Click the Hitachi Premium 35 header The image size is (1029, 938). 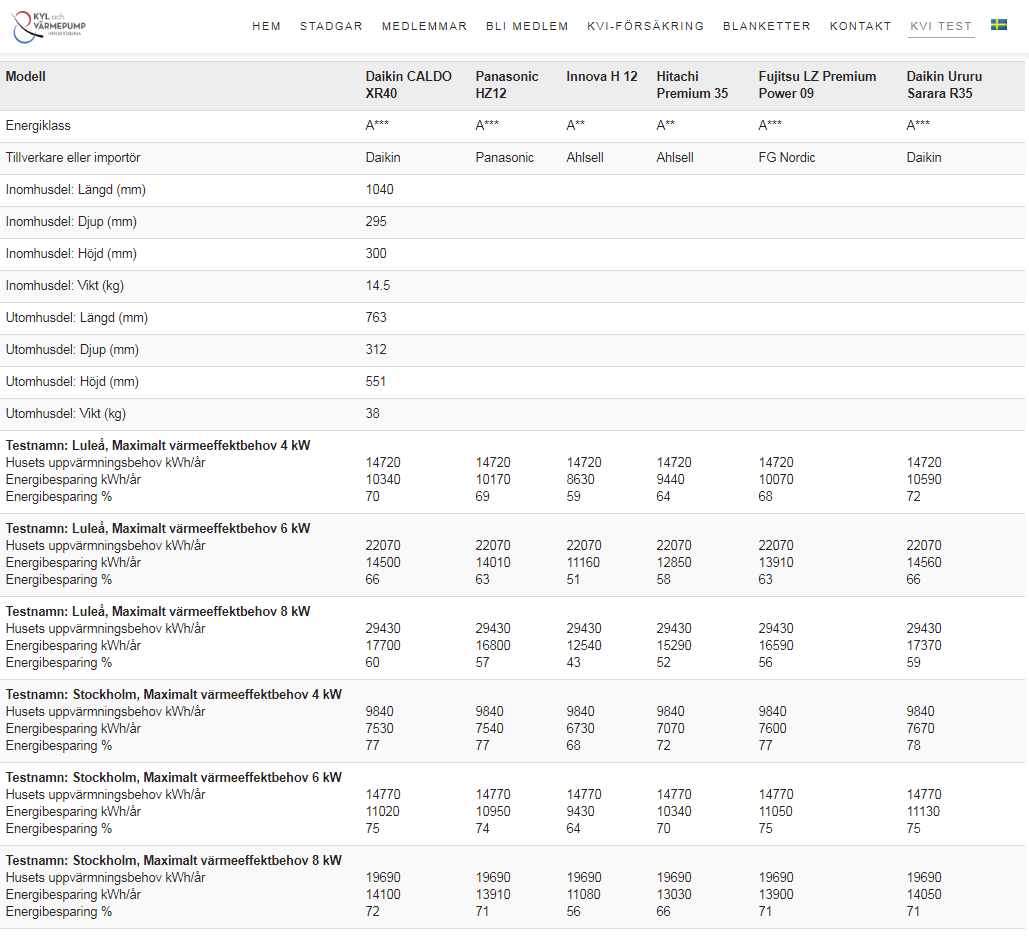point(692,85)
